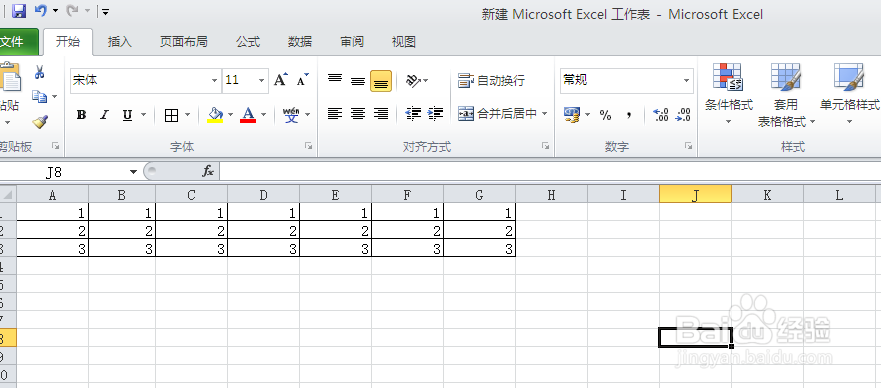Image resolution: width=881 pixels, height=388 pixels.
Task: Open 套用表格格式 table formats
Action: tap(786, 94)
